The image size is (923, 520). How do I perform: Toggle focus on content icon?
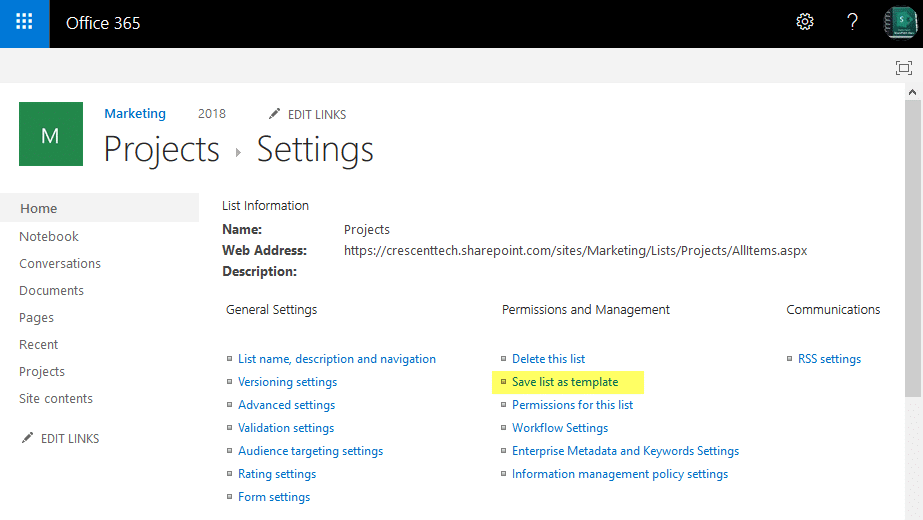click(903, 67)
